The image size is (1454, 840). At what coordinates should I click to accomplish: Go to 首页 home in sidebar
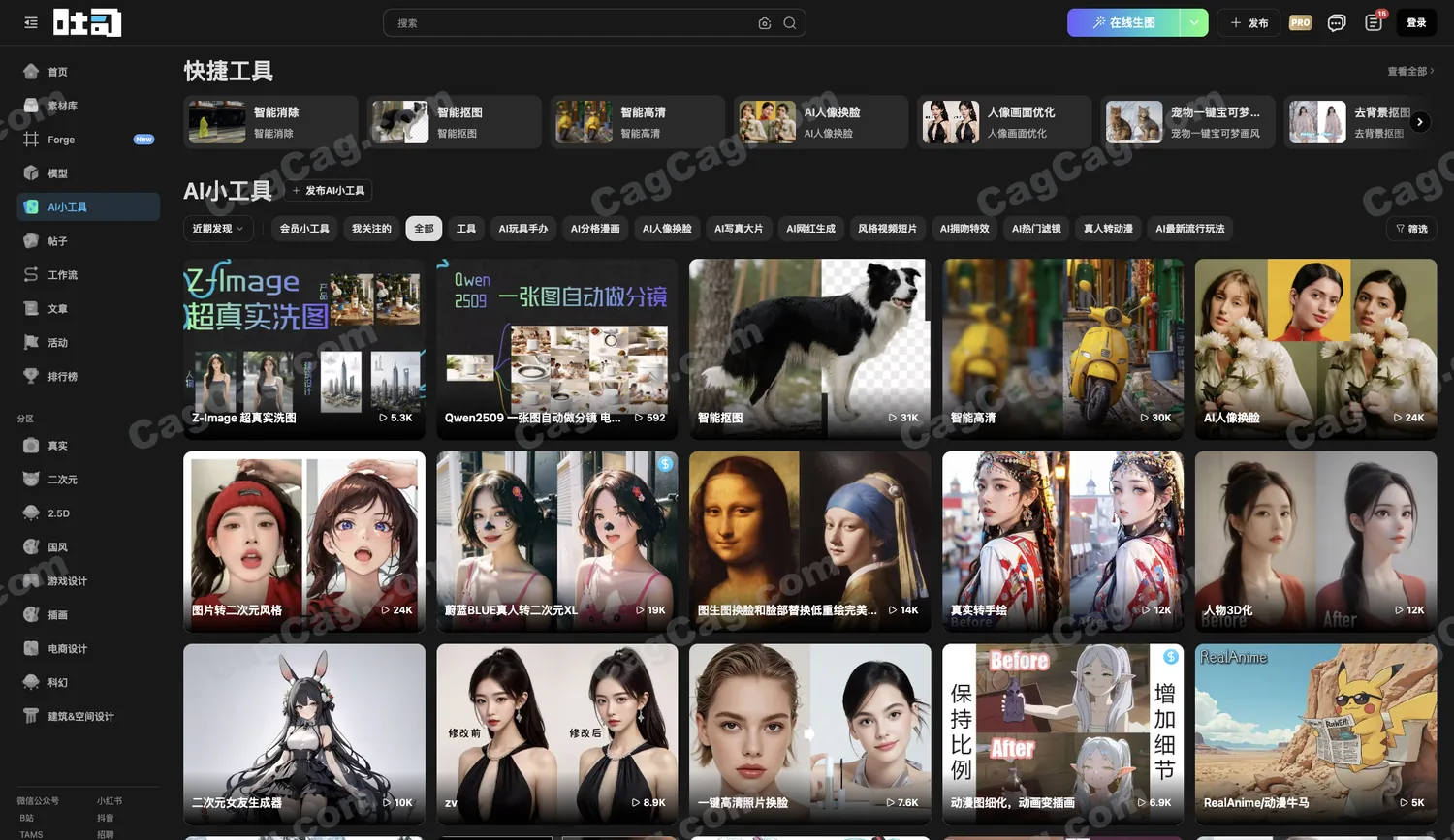[x=88, y=72]
